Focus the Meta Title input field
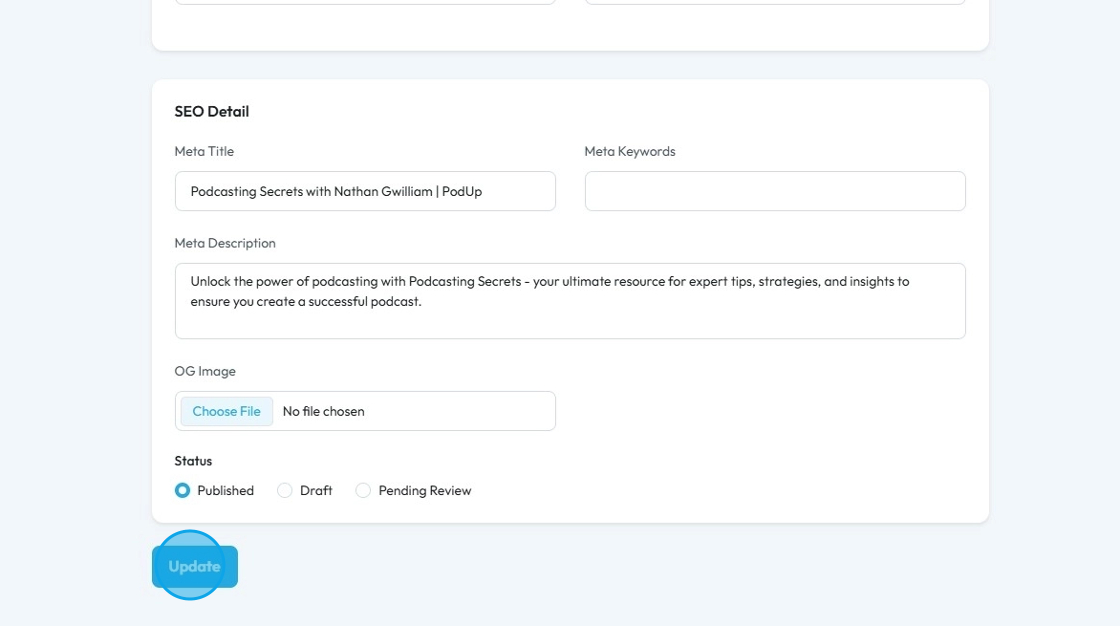Viewport: 1120px width, 626px height. (x=365, y=191)
